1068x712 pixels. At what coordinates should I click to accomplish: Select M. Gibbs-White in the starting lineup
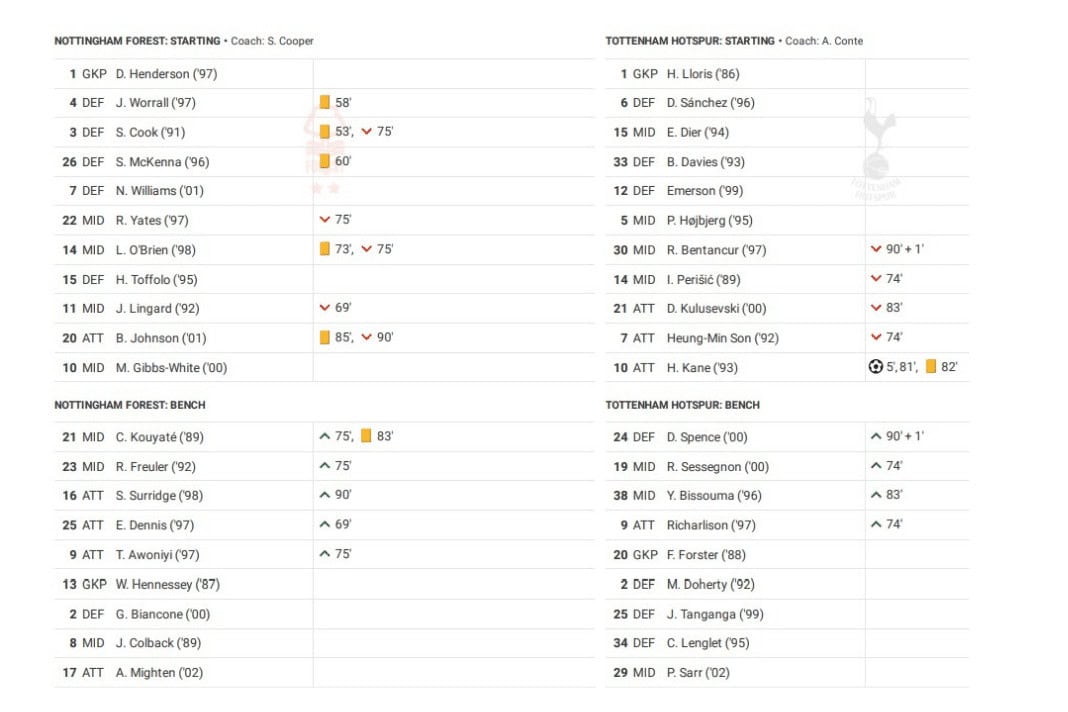click(x=171, y=367)
